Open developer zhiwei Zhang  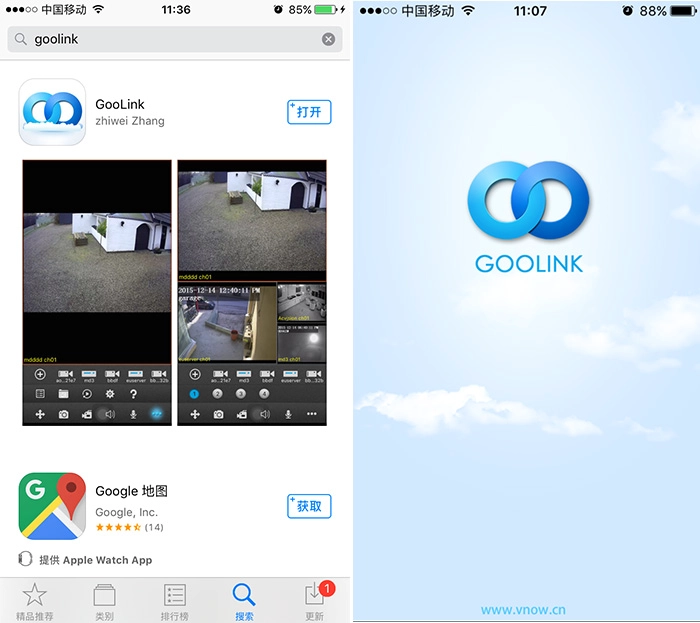pos(130,121)
